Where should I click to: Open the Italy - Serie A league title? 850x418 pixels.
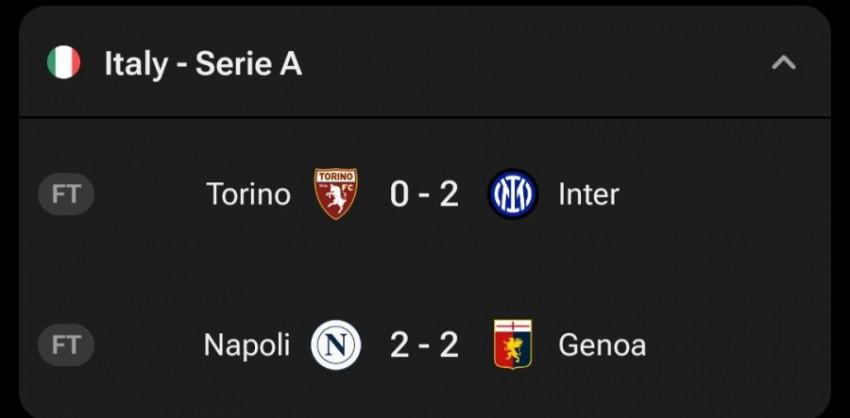[203, 64]
